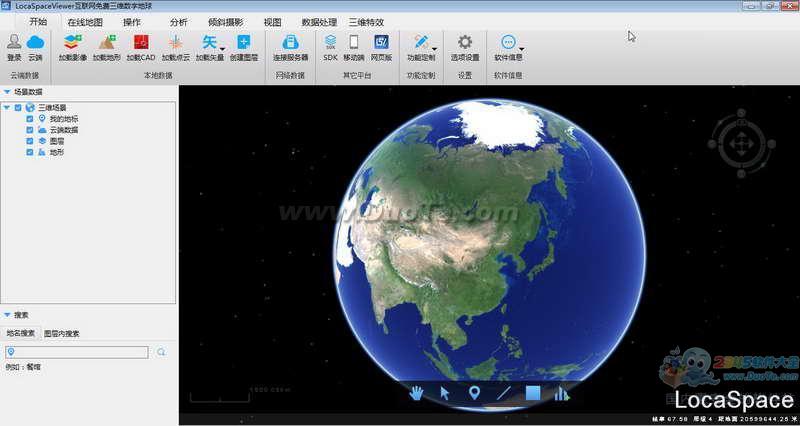Select the hand pan tool
800x426 pixels.
(x=416, y=393)
